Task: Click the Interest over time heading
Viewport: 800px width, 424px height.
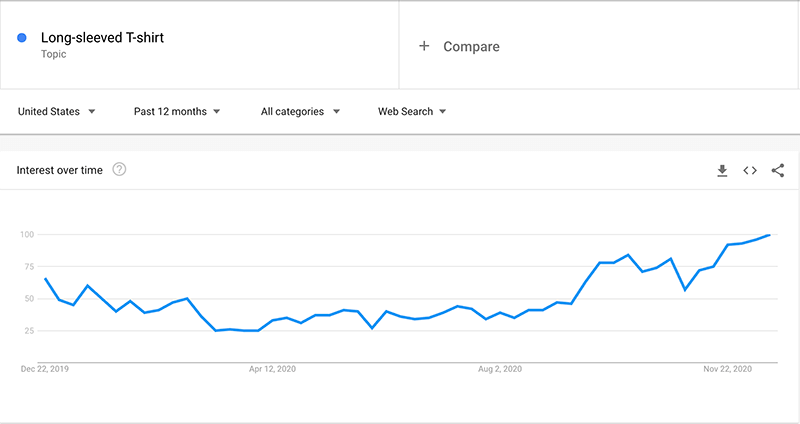Action: point(59,170)
